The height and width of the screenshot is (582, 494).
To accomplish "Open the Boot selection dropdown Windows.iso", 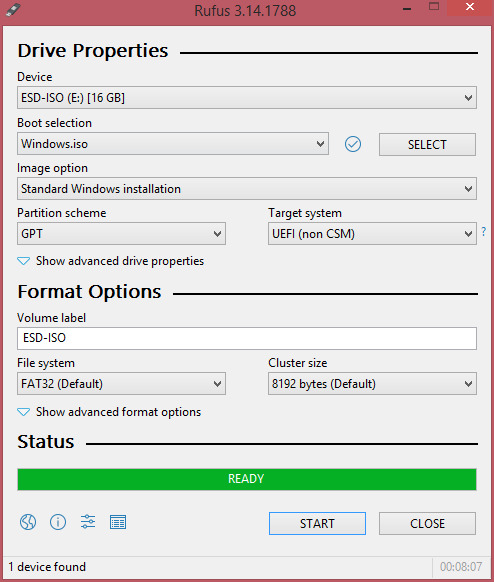I will 173,144.
